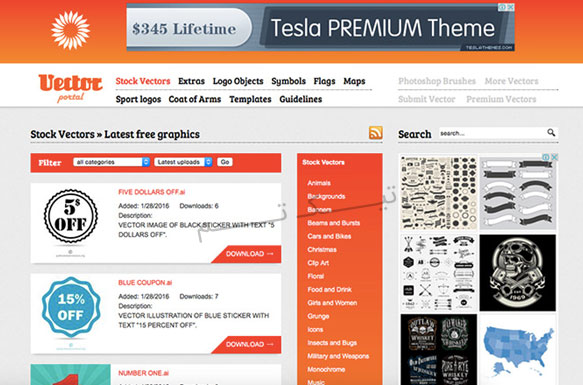The width and height of the screenshot is (583, 385).
Task: Download the BLUE COUPON vector
Action: (247, 344)
